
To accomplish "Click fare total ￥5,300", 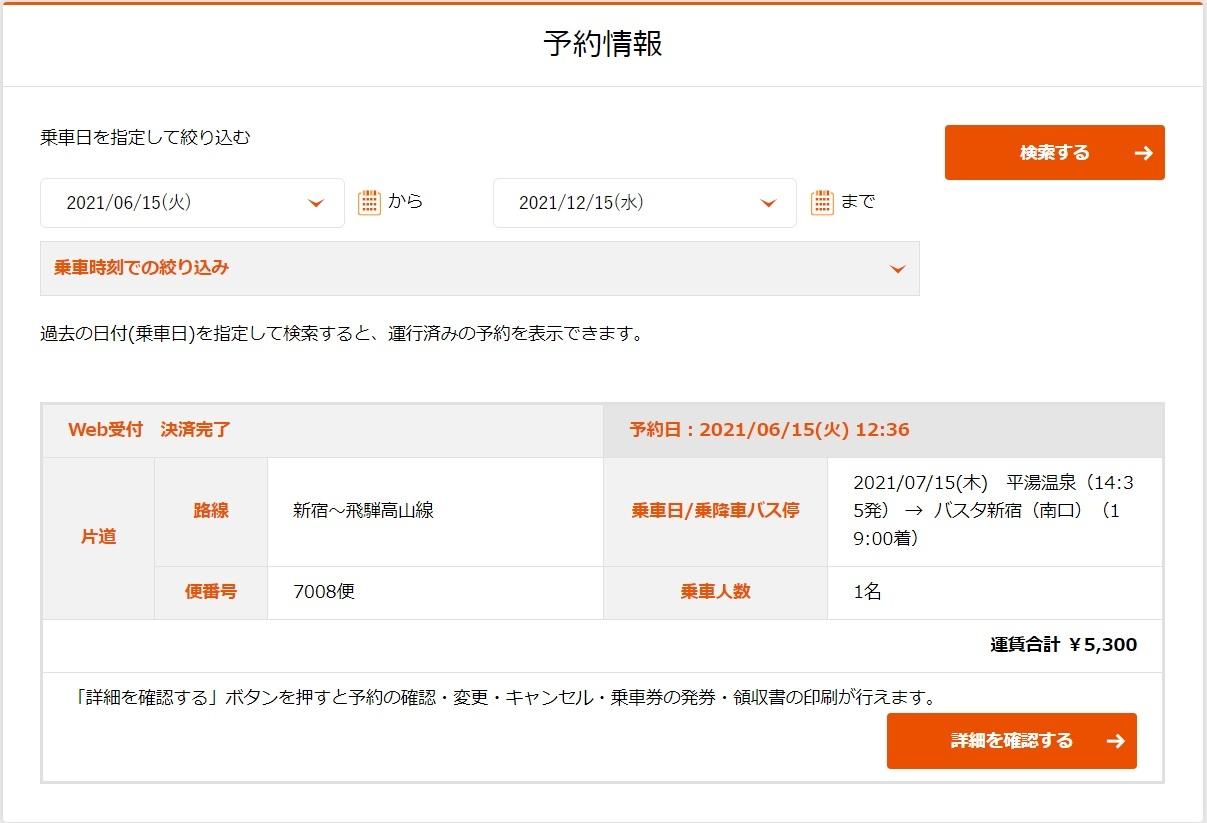I will (1064, 645).
